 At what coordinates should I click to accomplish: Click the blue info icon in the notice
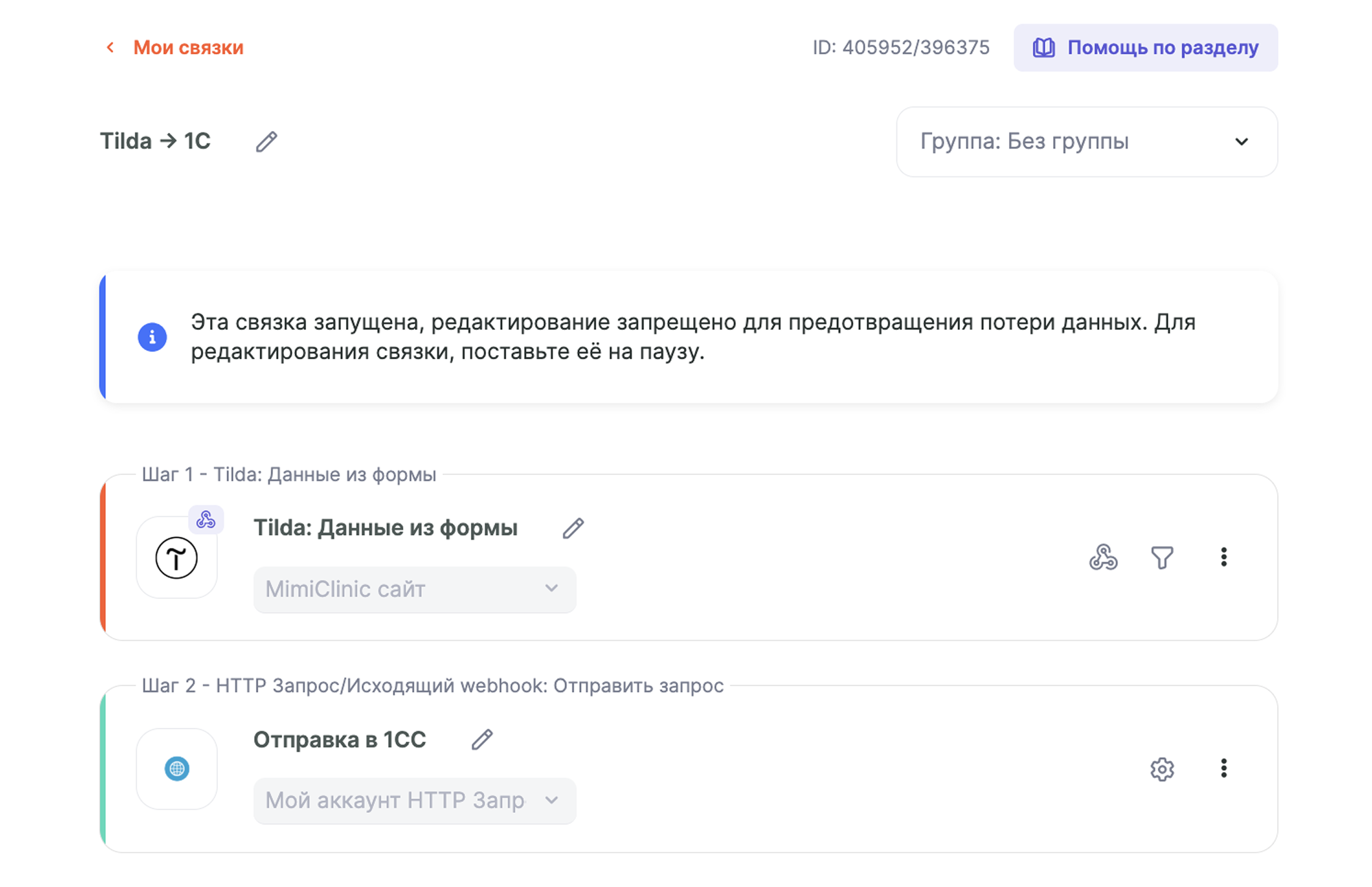152,337
